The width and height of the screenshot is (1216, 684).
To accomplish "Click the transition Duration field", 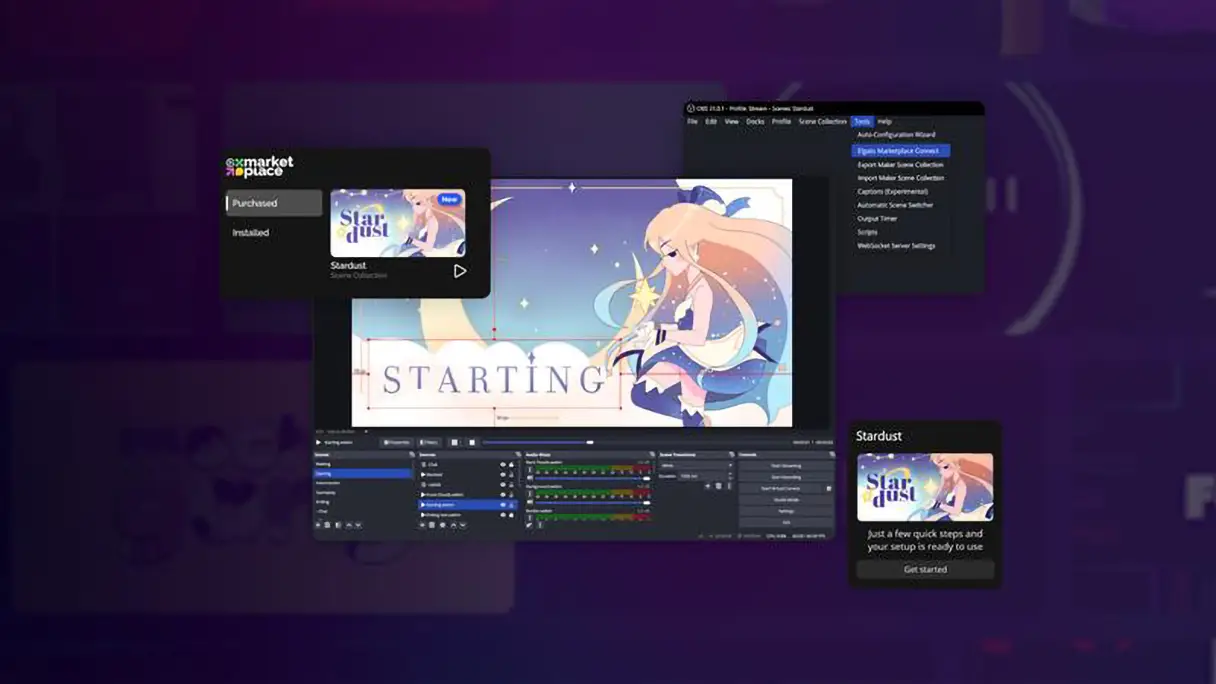I will [704, 476].
